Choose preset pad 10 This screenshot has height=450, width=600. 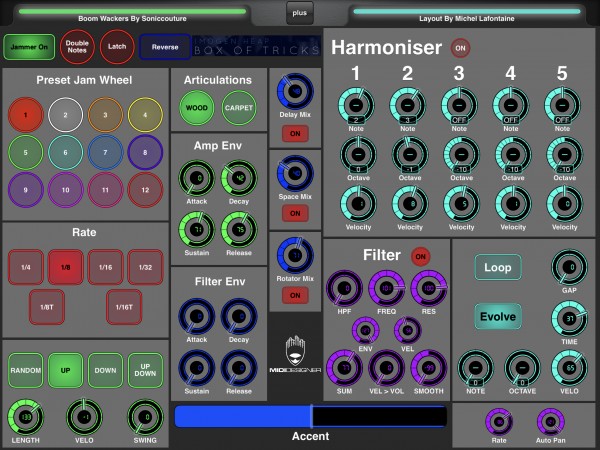65,190
